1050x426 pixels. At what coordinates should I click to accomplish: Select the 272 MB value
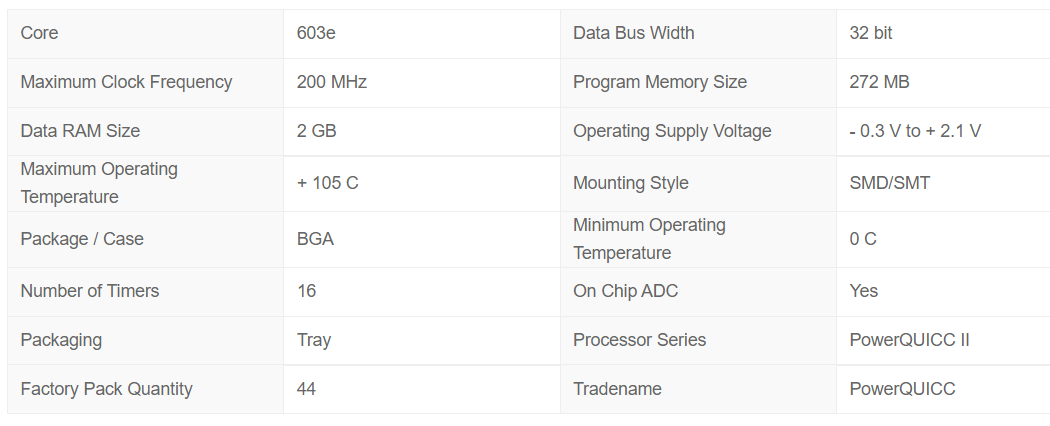click(x=879, y=82)
